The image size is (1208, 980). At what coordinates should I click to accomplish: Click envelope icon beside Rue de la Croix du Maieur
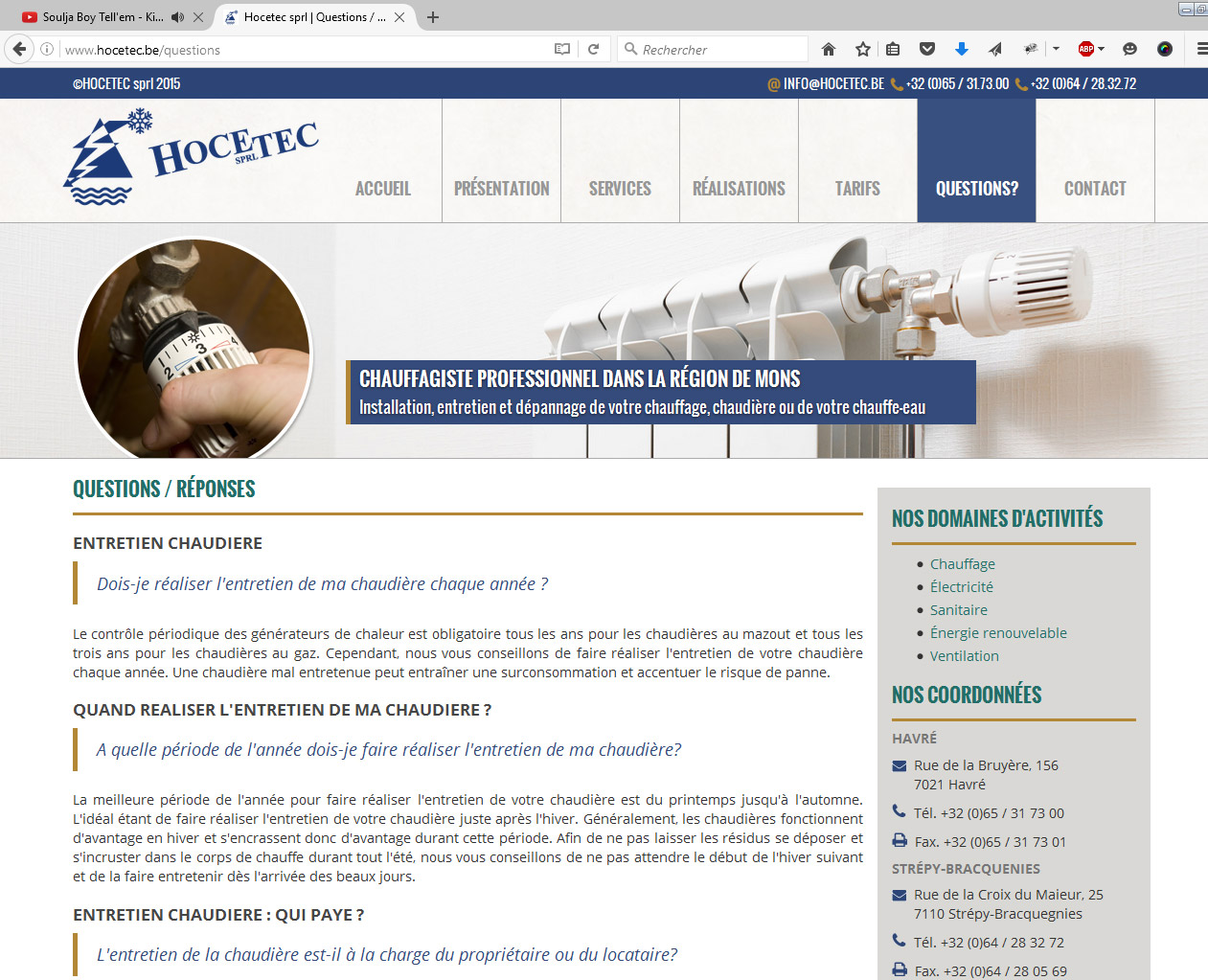pos(900,895)
